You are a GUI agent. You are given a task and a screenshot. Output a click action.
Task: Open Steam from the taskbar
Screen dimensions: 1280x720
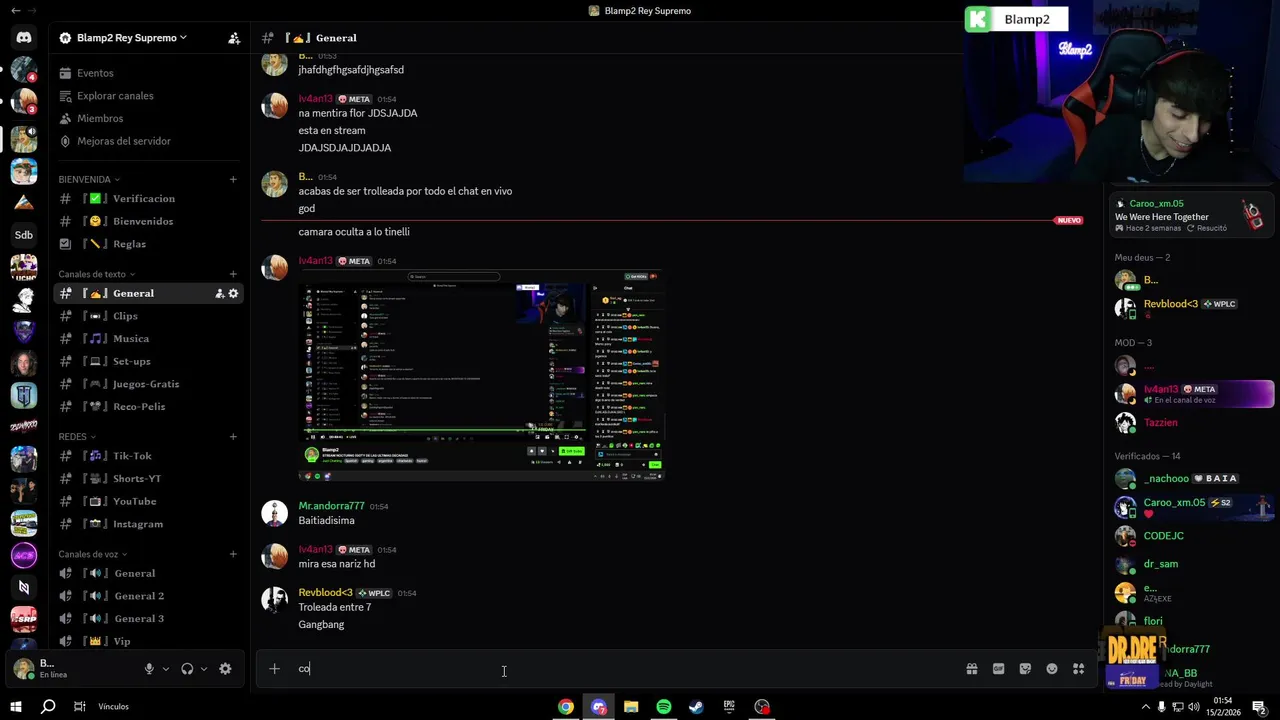click(x=696, y=707)
